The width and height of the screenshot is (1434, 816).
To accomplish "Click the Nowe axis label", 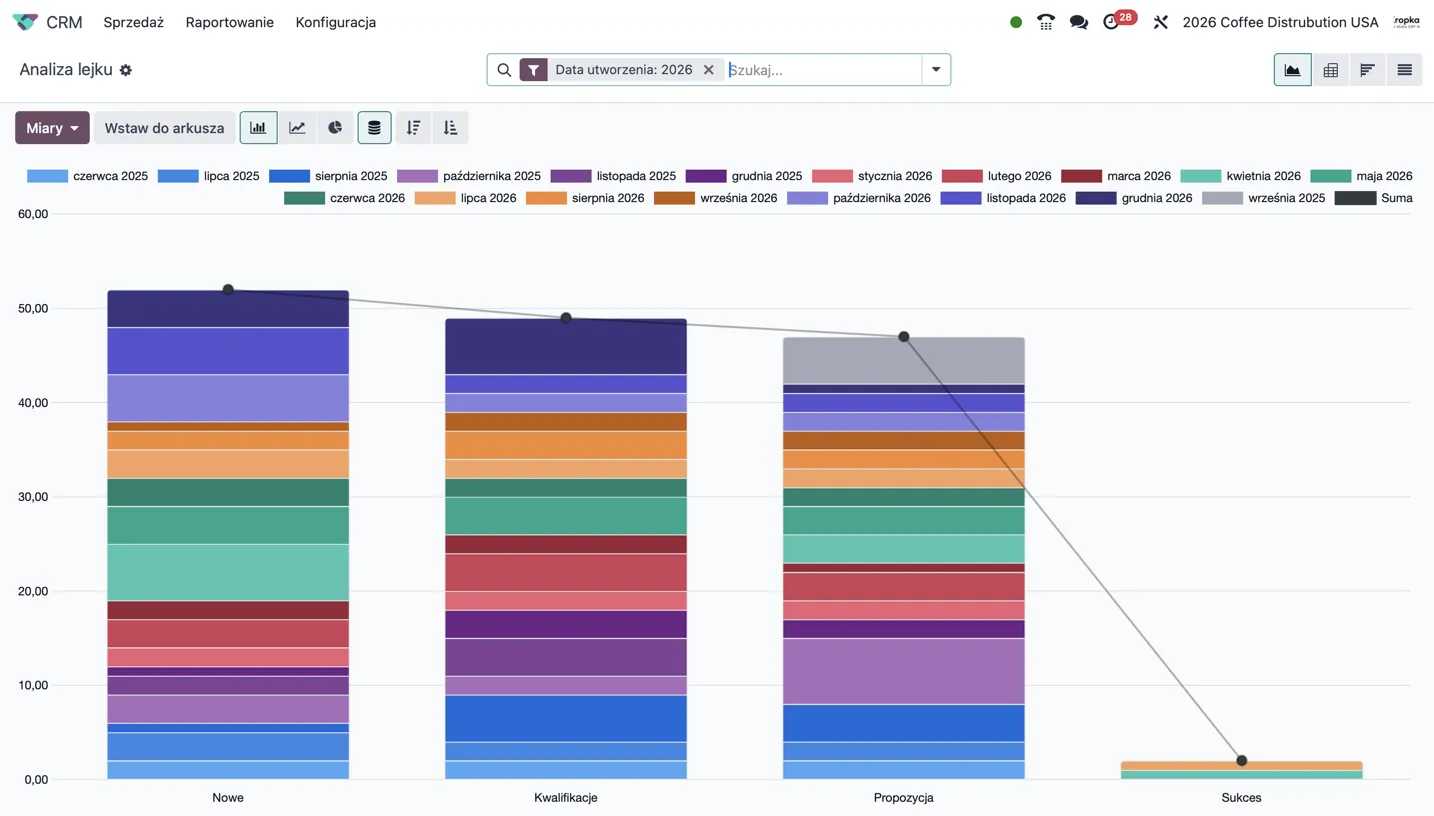I will click(x=228, y=798).
